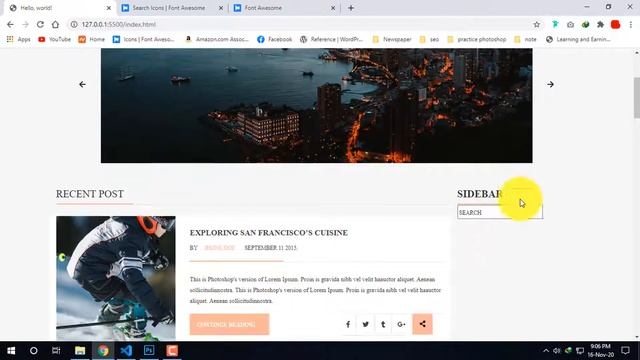Focus the sidebar Search field
This screenshot has height=360, width=640.
[x=500, y=212]
